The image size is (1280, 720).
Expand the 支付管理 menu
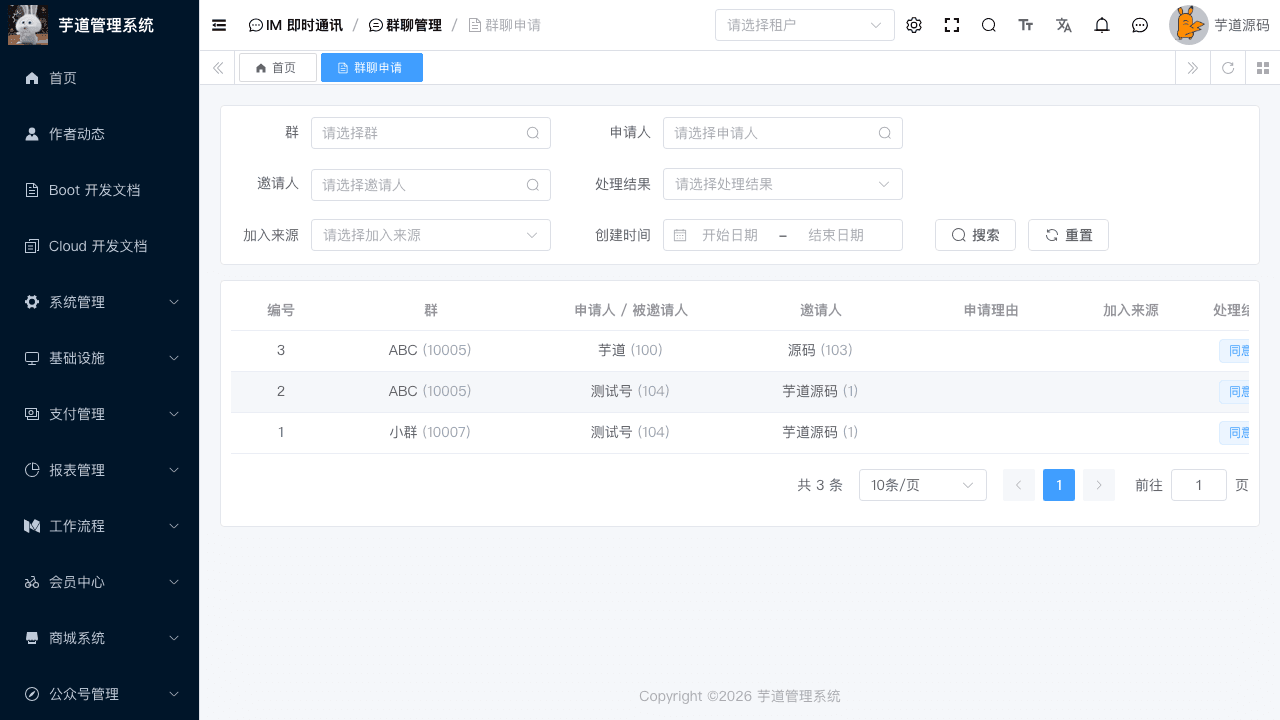point(99,414)
